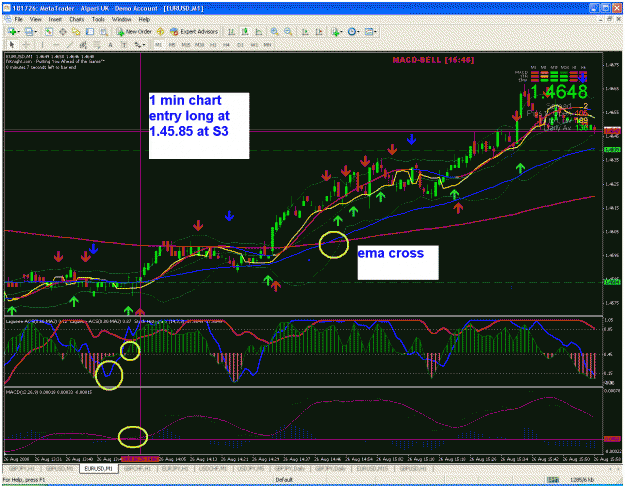This screenshot has height=486, width=625.
Task: Expand the New Chart dropdown arrow
Action: click(x=19, y=32)
